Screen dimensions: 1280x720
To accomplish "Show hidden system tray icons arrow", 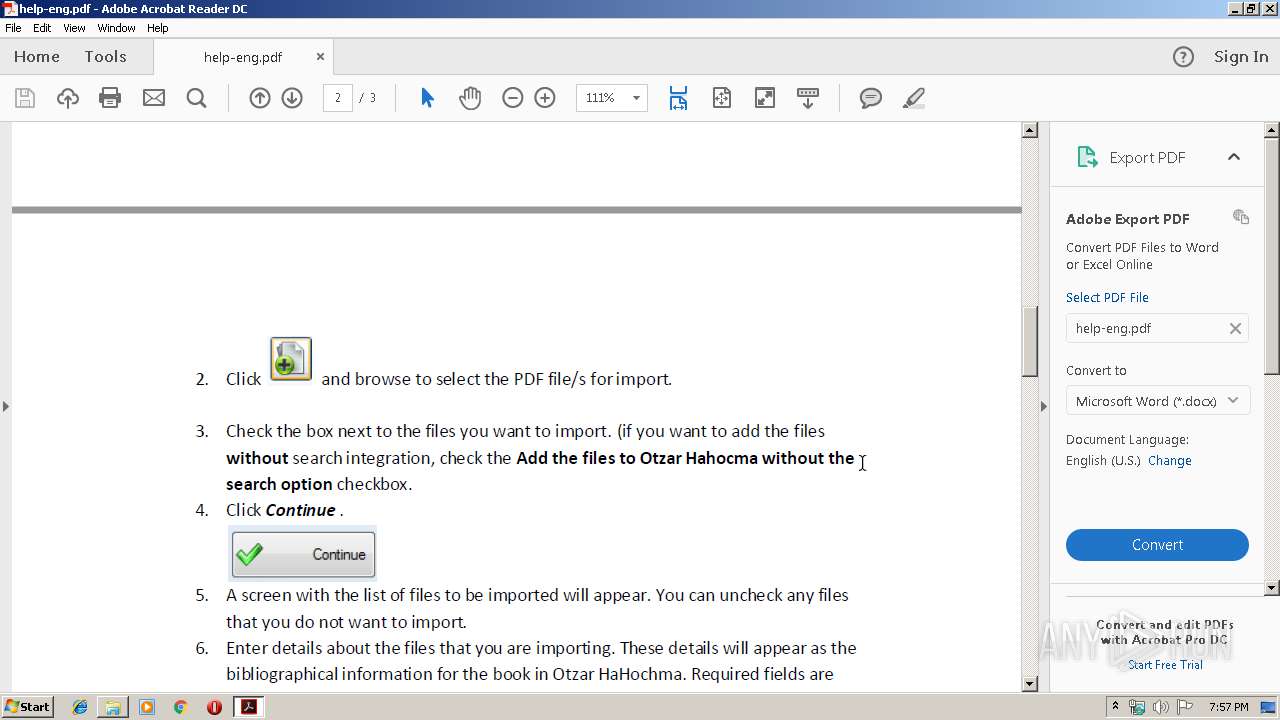I will tap(1116, 707).
